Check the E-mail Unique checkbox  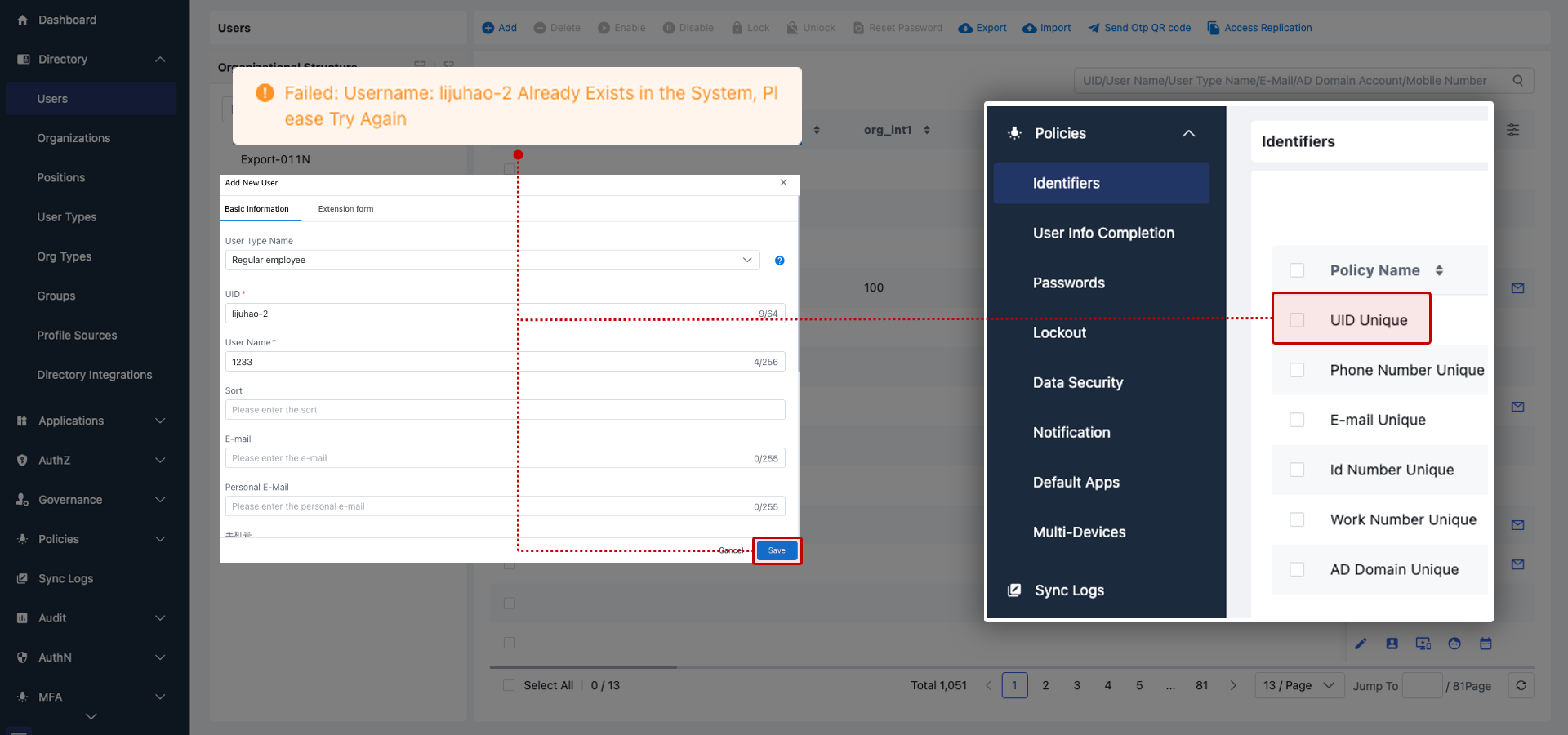[x=1297, y=420]
